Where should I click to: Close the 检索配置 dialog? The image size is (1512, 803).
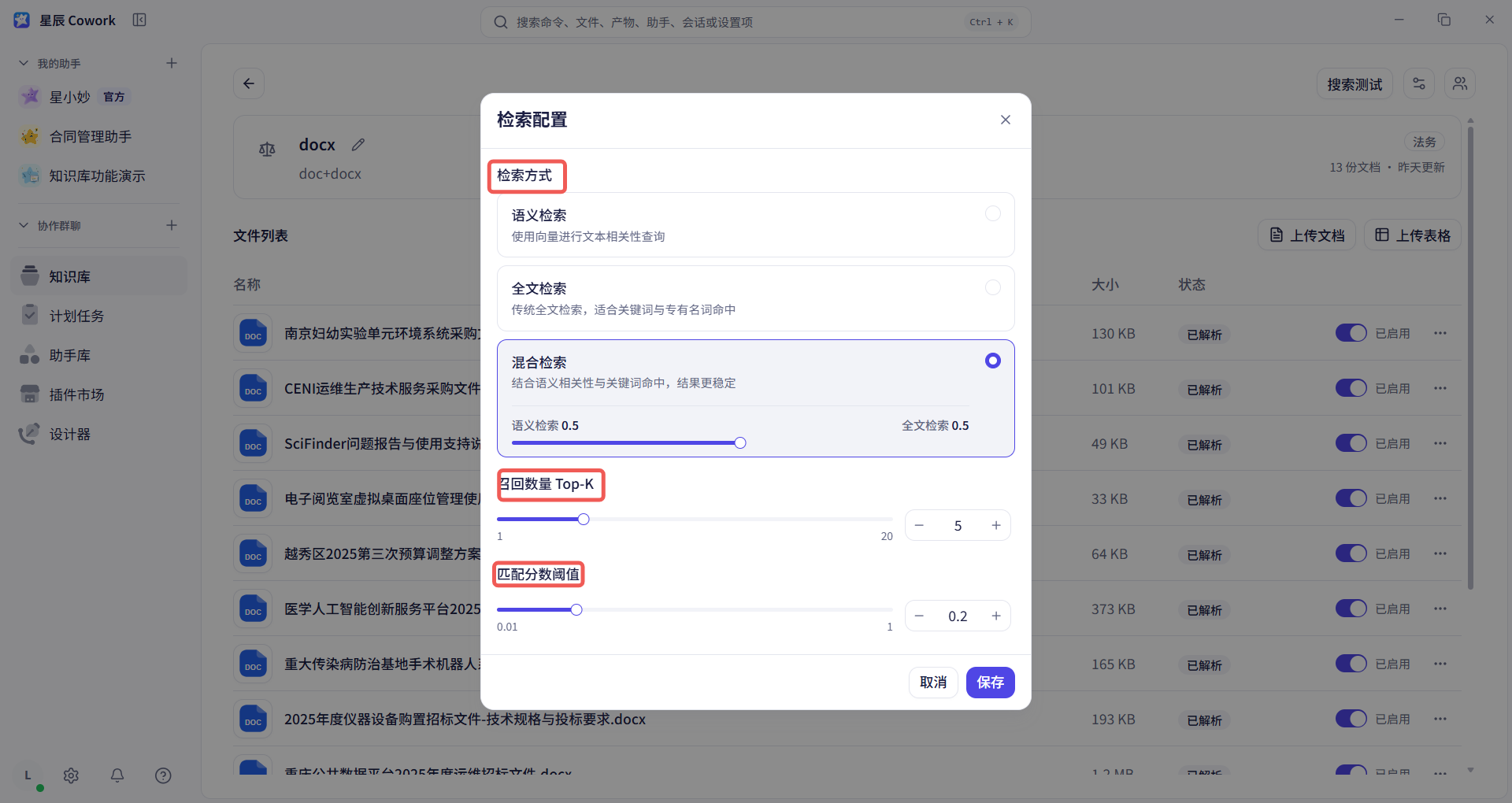click(x=1005, y=120)
